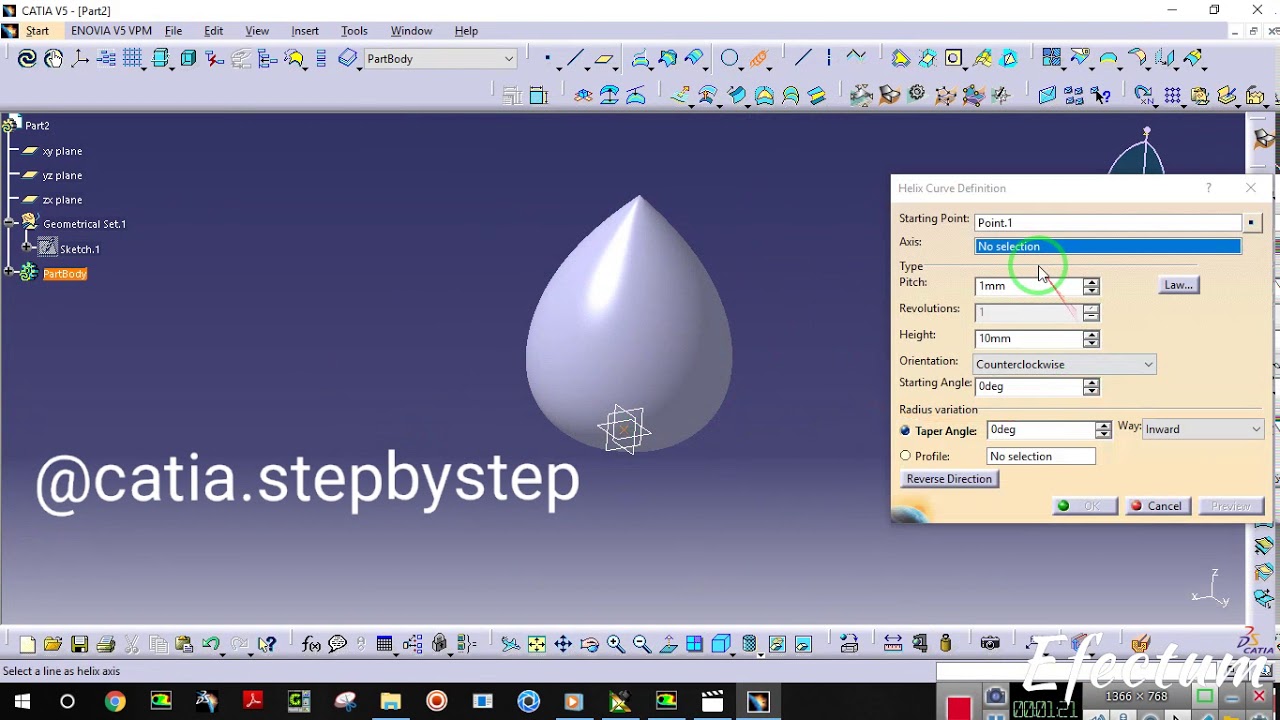
Task: Click the Zoom Out magnifier icon
Action: coord(642,644)
